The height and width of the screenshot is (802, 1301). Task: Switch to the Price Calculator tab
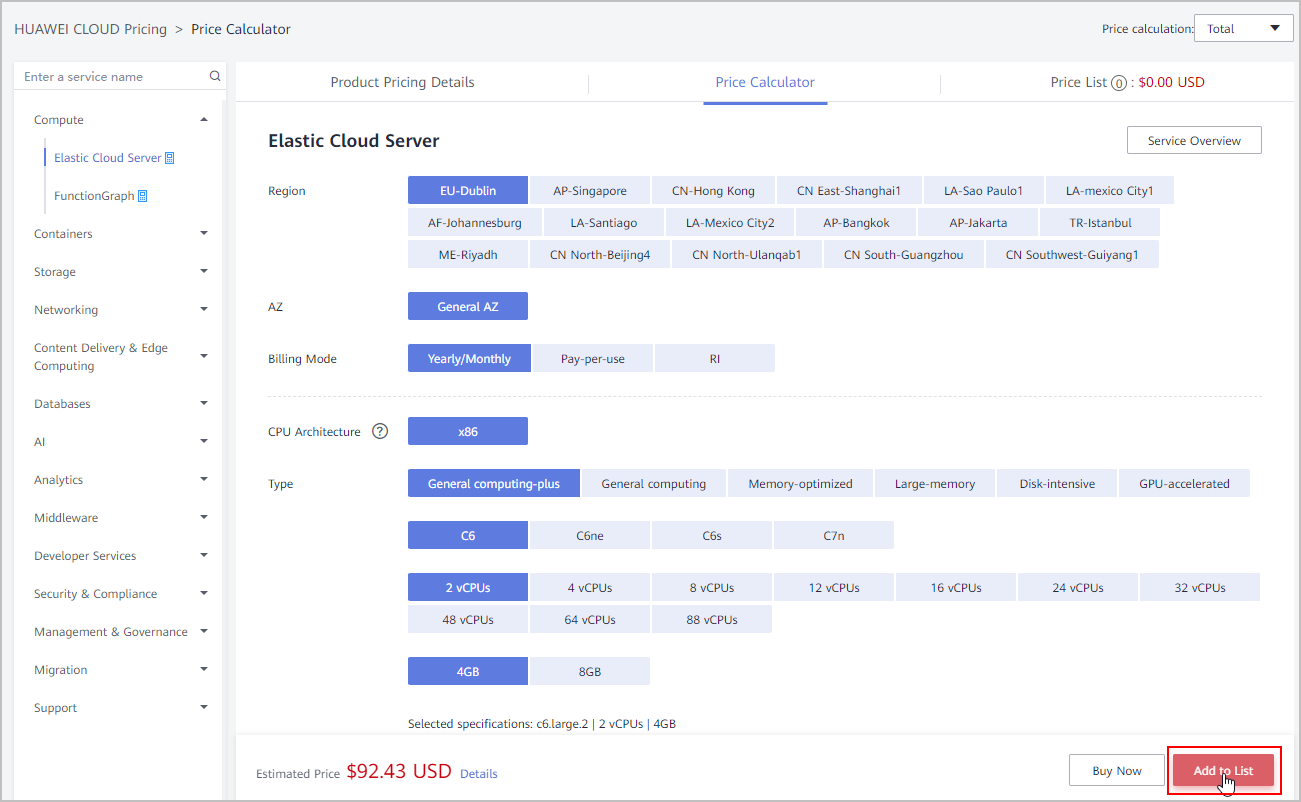point(765,83)
